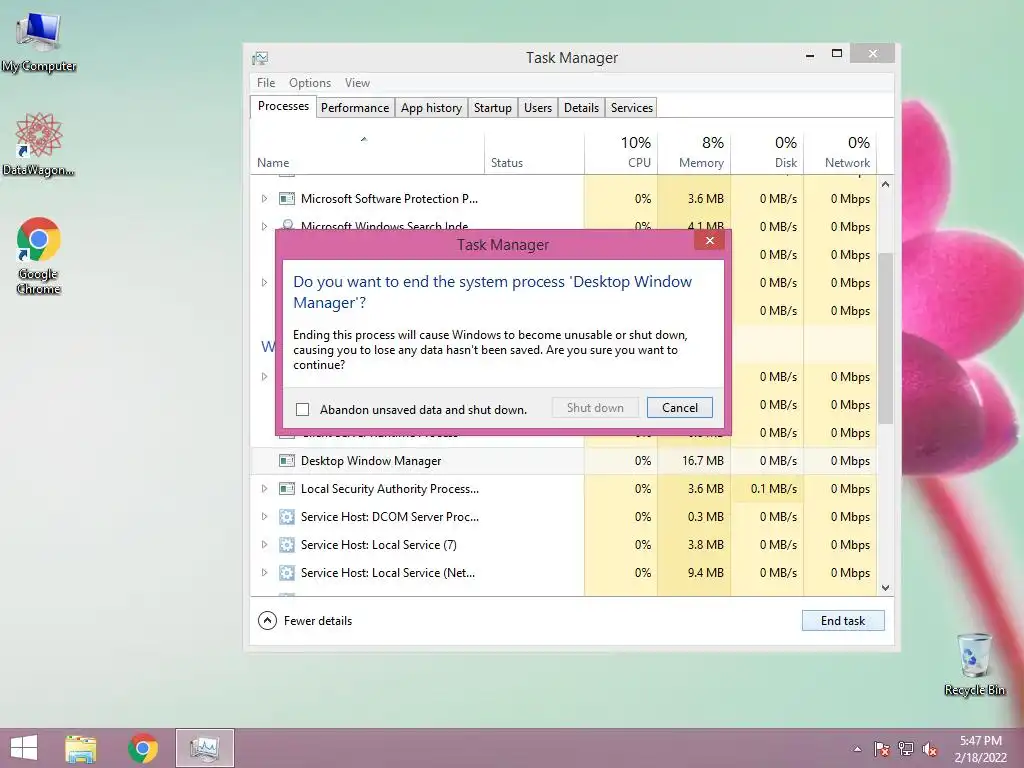Select the Desktop Window Manager row name
1024x768 pixels.
click(371, 461)
